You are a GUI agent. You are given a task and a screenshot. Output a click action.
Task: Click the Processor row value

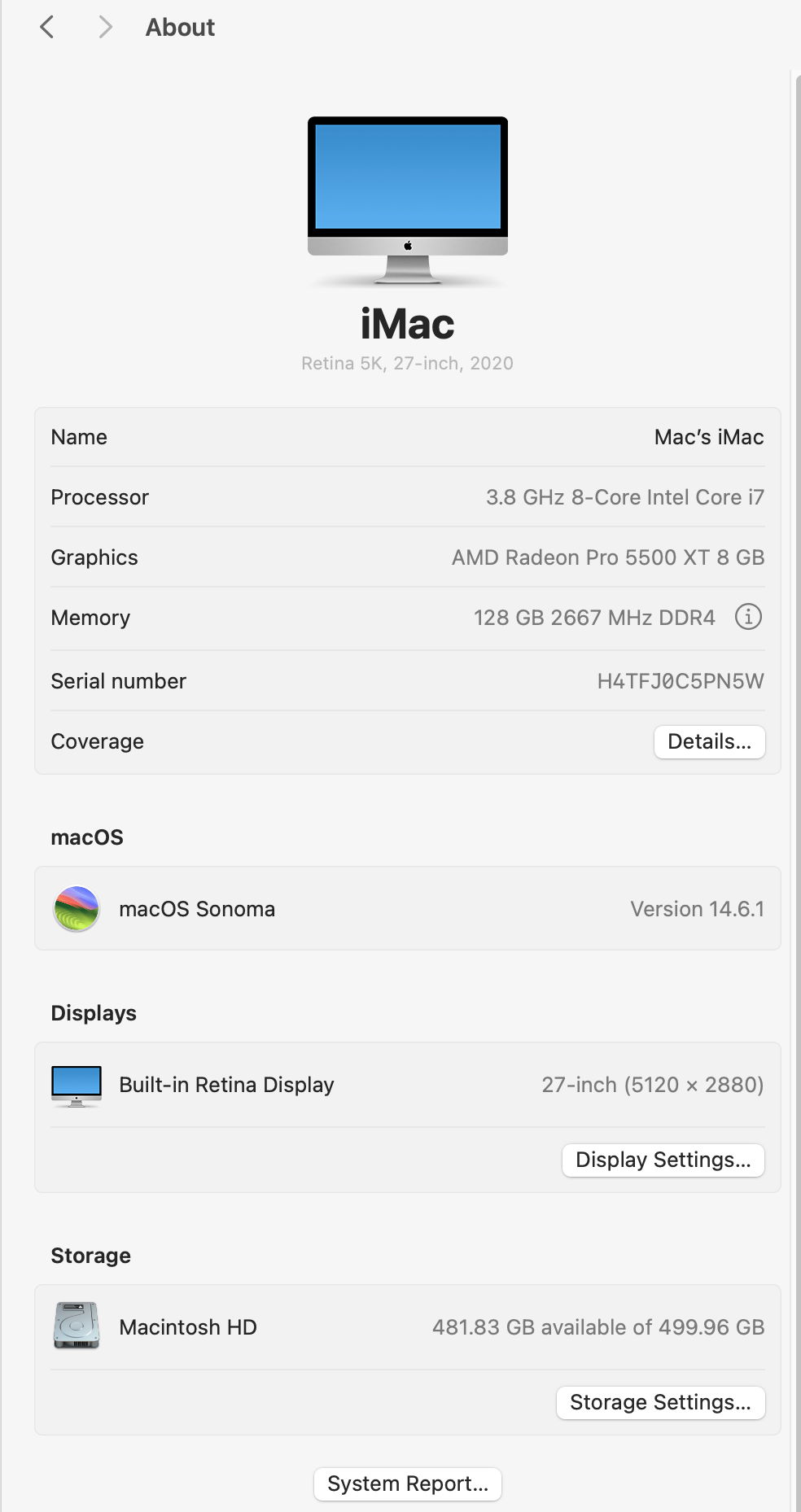[624, 497]
